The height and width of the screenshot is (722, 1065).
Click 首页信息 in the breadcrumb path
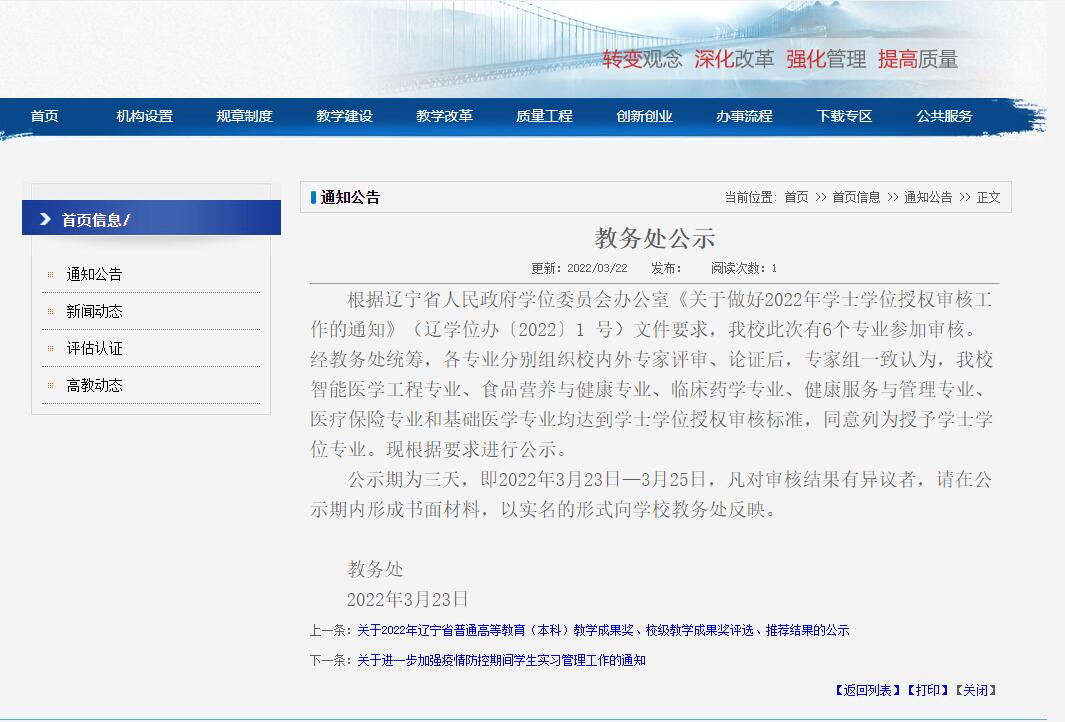(856, 197)
